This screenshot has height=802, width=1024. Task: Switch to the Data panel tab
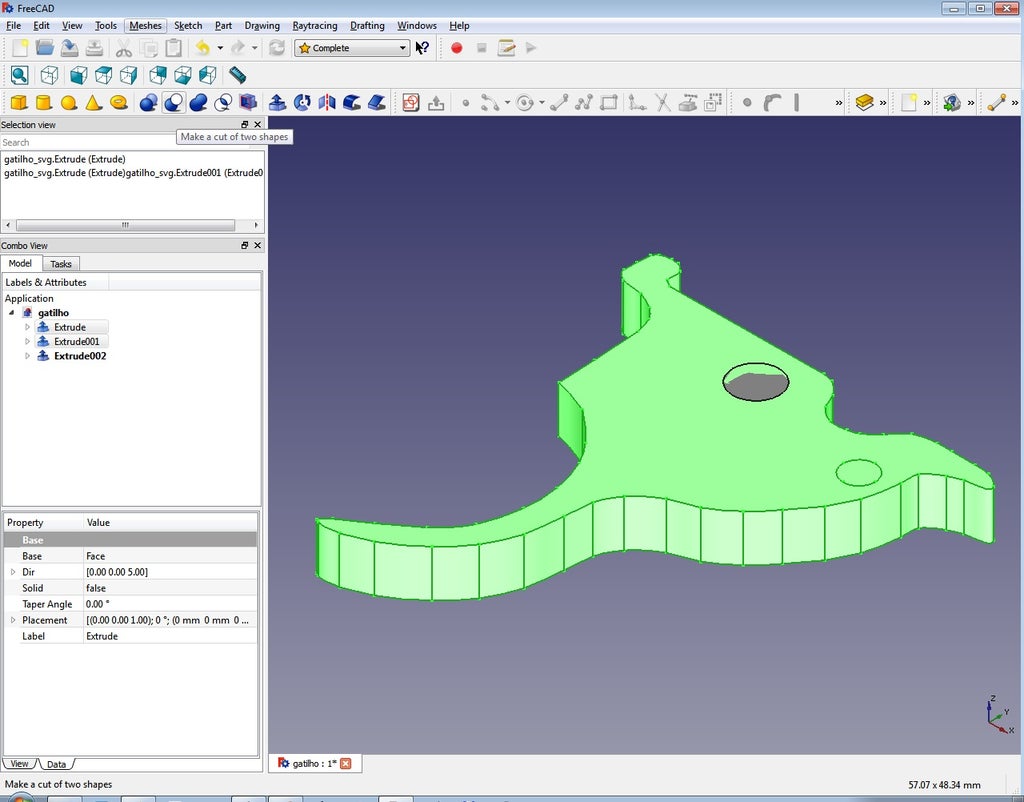coord(56,763)
